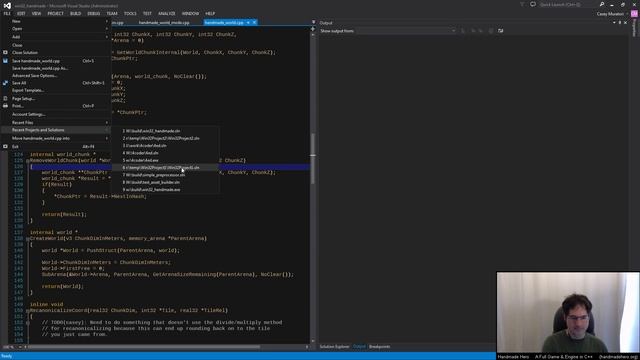The image size is (640, 360).
Task: Click the Save handmade_world.cpp disk icon
Action: tap(5, 61)
